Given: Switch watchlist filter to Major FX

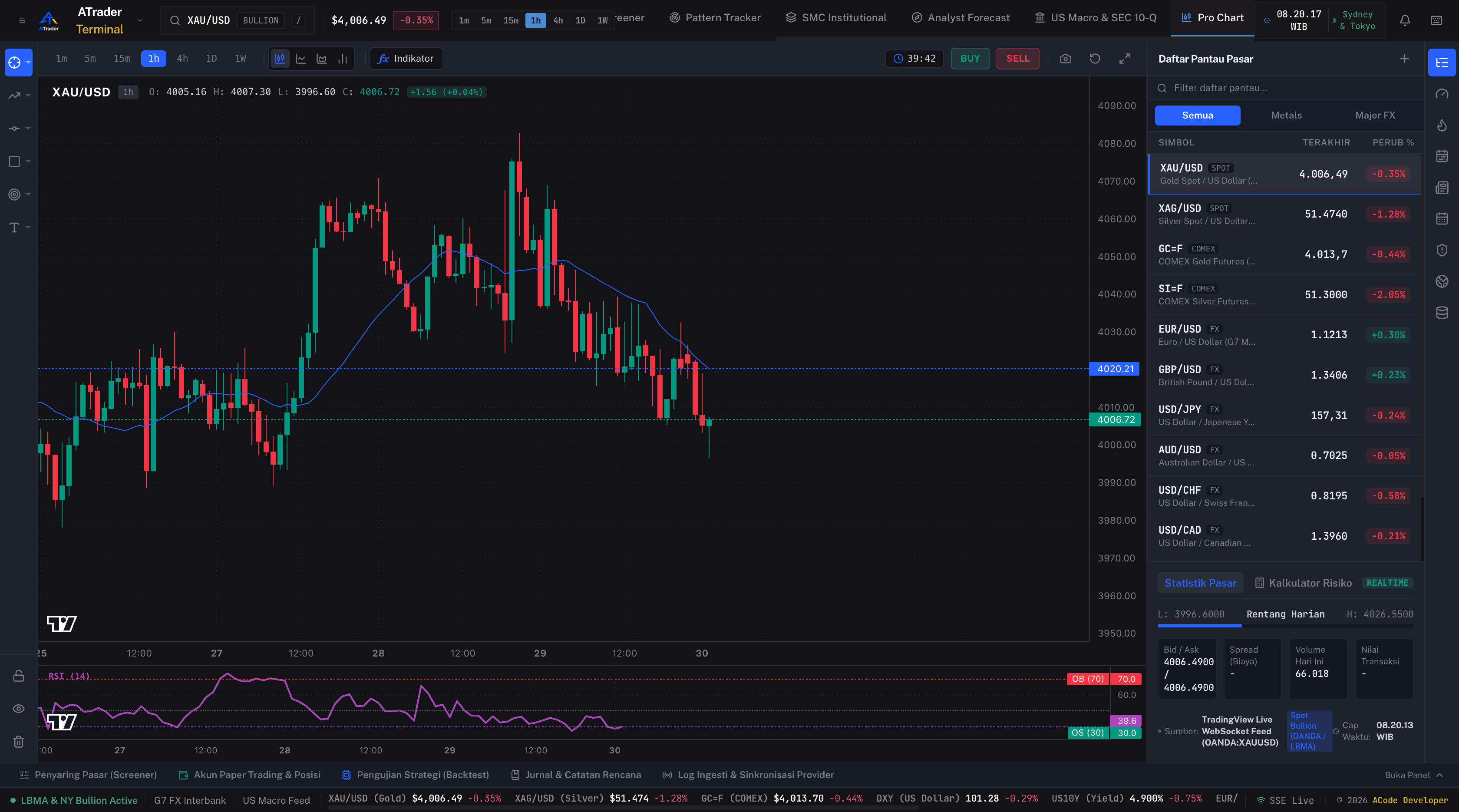Looking at the screenshot, I should click(1375, 116).
